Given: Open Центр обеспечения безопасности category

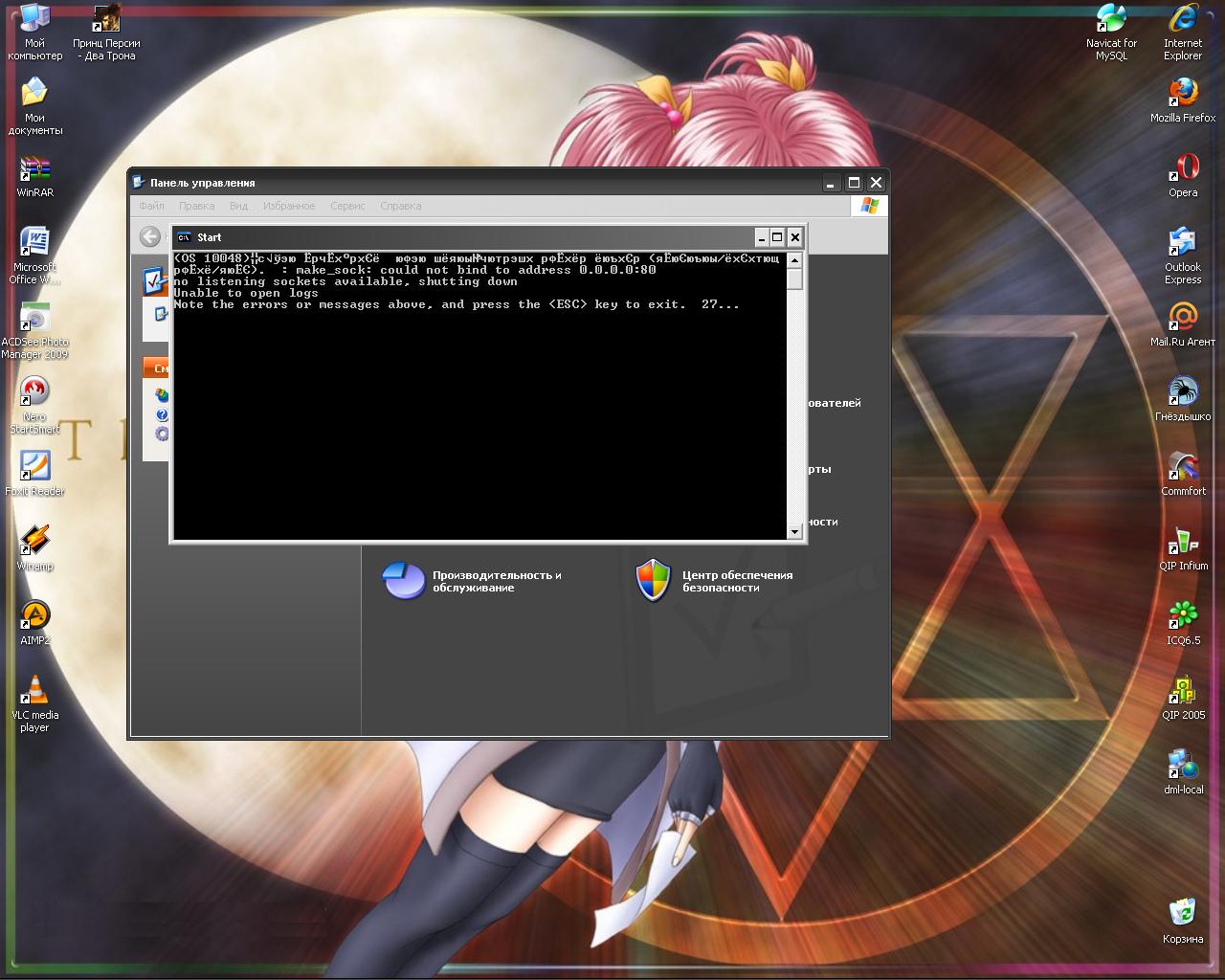Looking at the screenshot, I should pos(737,581).
